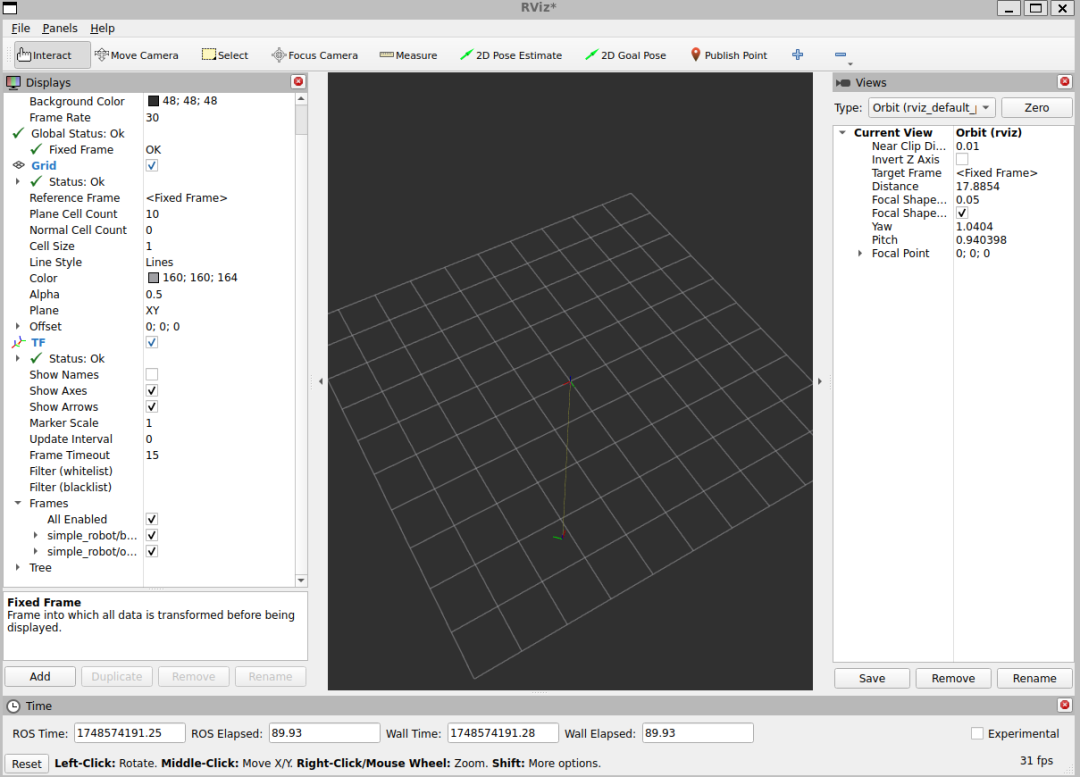Save the current view
Image resolution: width=1080 pixels, height=777 pixels.
click(x=872, y=678)
